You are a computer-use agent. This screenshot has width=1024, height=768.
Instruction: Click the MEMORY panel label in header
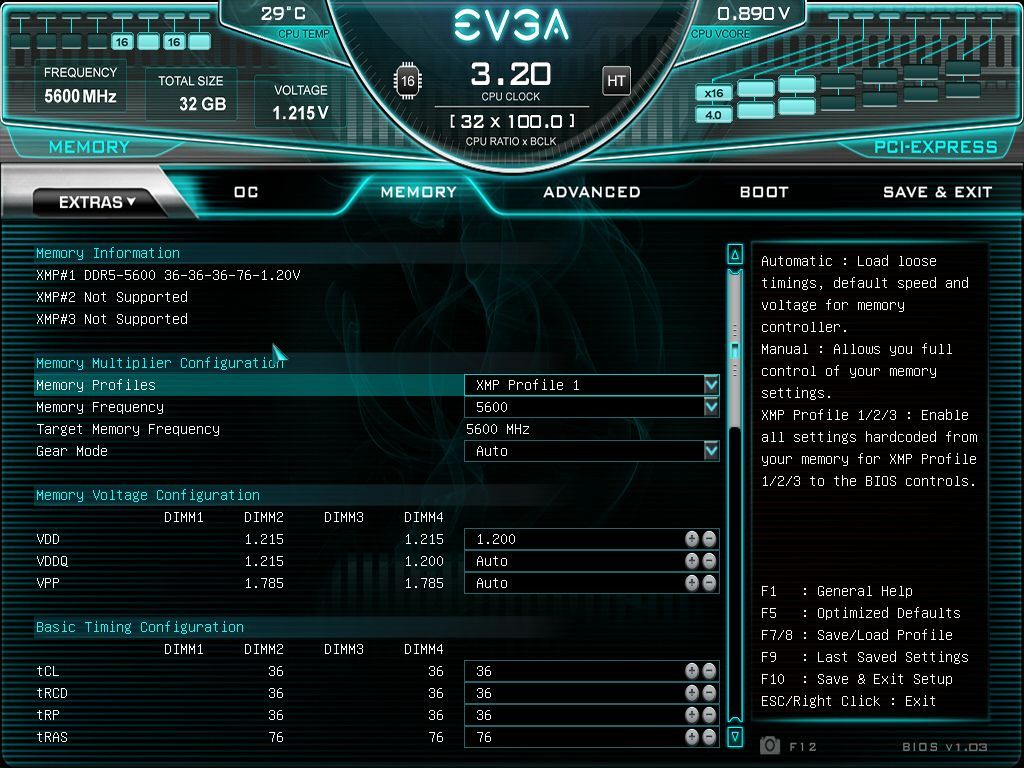[x=89, y=147]
